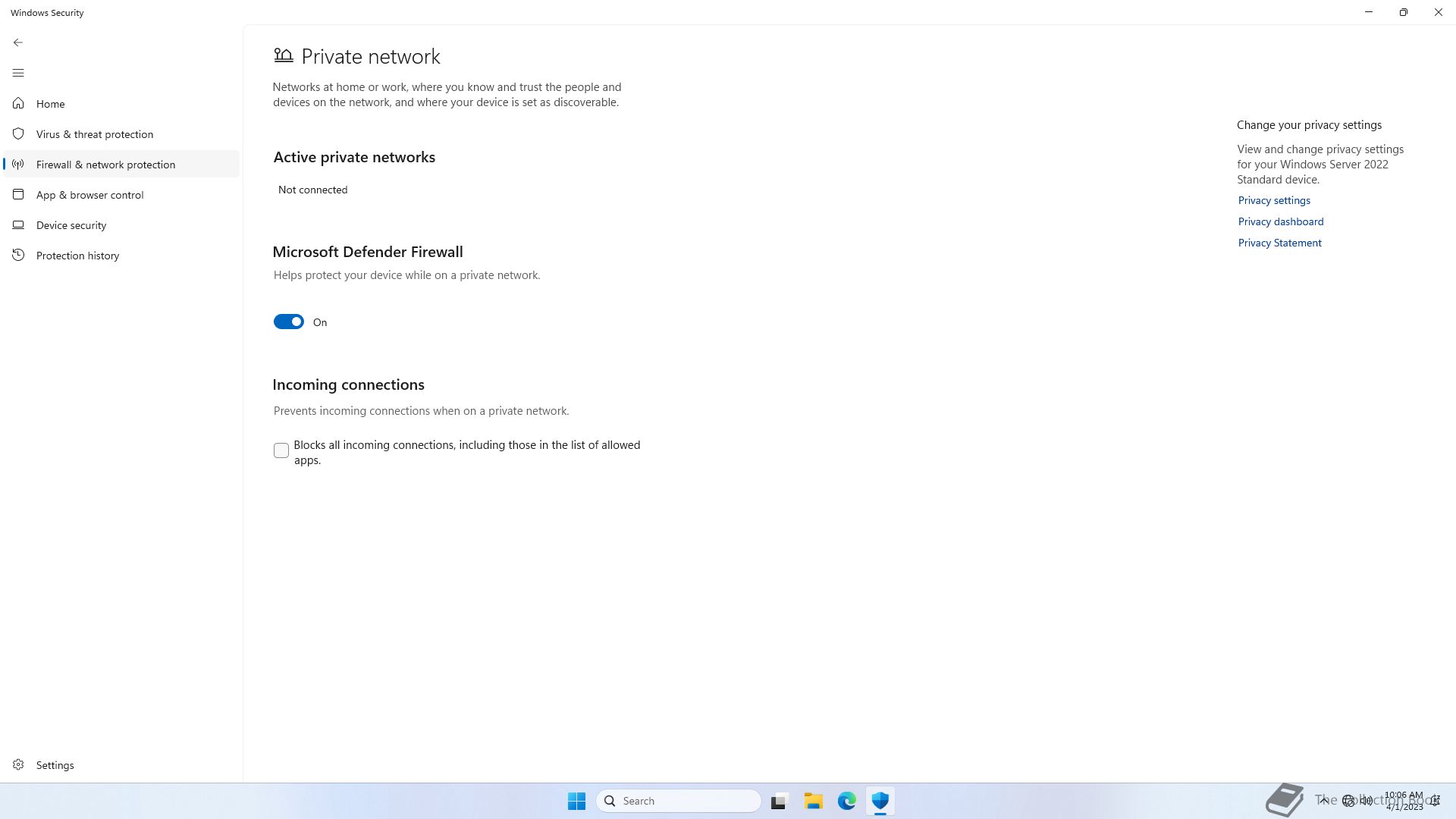Open Protection history
The width and height of the screenshot is (1456, 819).
pyautogui.click(x=121, y=255)
